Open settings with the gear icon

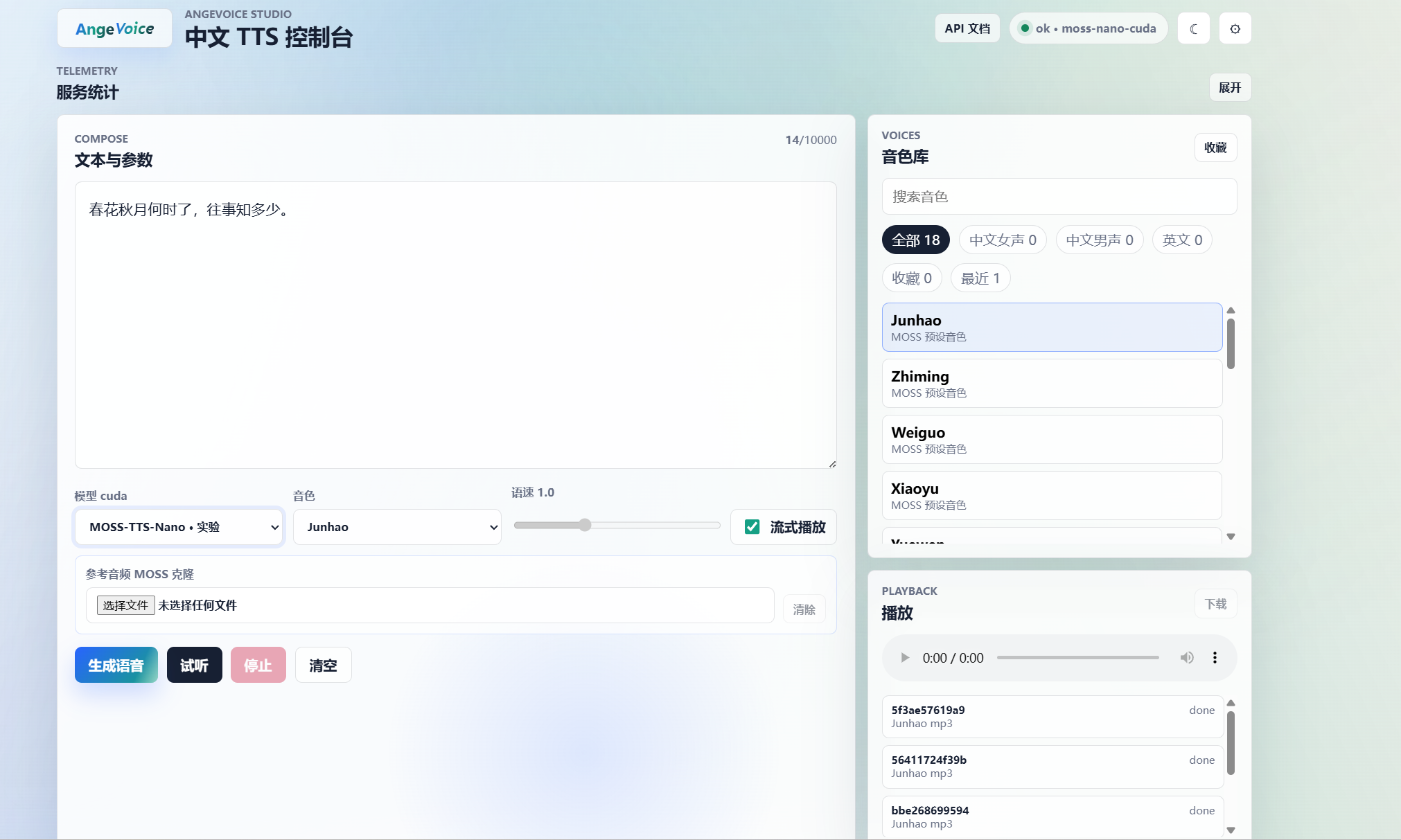point(1235,28)
